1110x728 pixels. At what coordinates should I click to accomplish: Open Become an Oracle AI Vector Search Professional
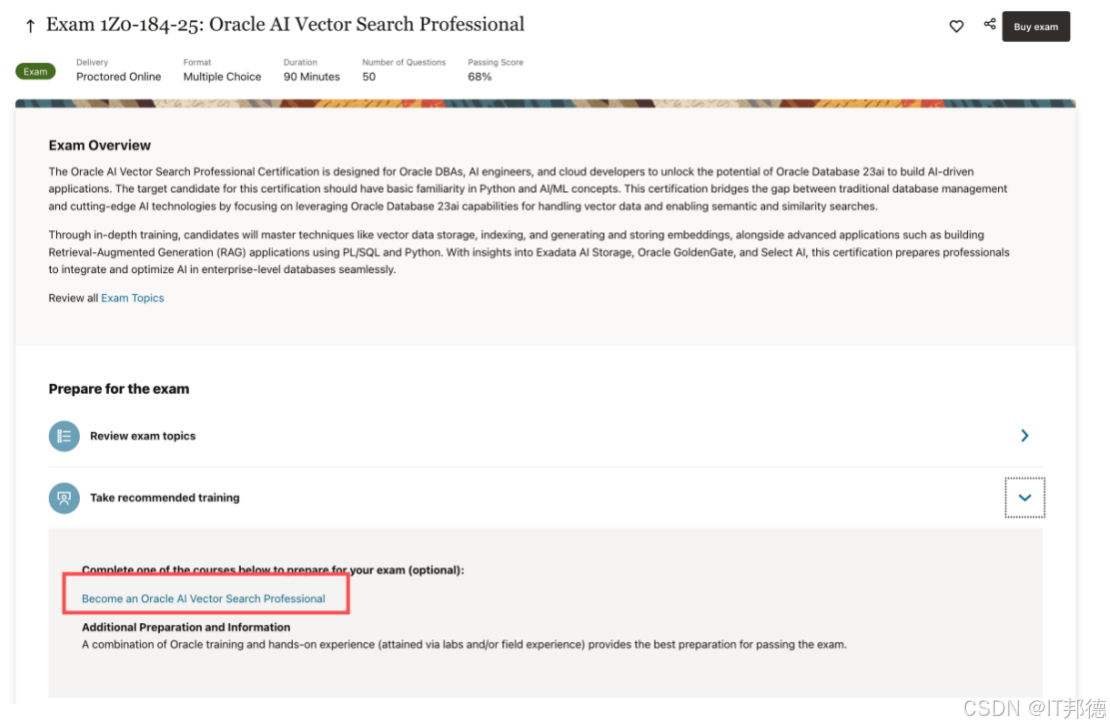point(203,598)
